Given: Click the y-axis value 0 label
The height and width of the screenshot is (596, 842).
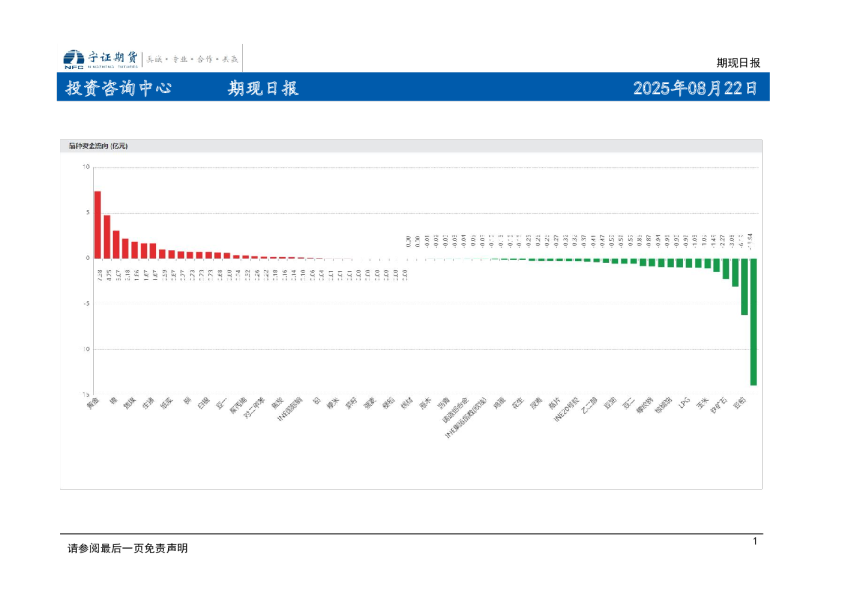Looking at the screenshot, I should click(x=87, y=258).
